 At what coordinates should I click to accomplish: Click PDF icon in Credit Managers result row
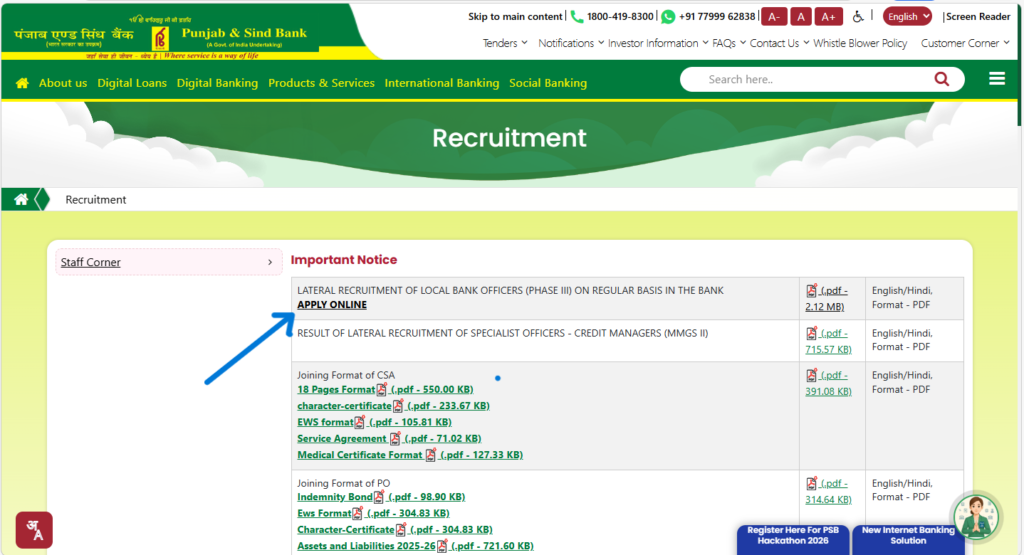(x=811, y=333)
